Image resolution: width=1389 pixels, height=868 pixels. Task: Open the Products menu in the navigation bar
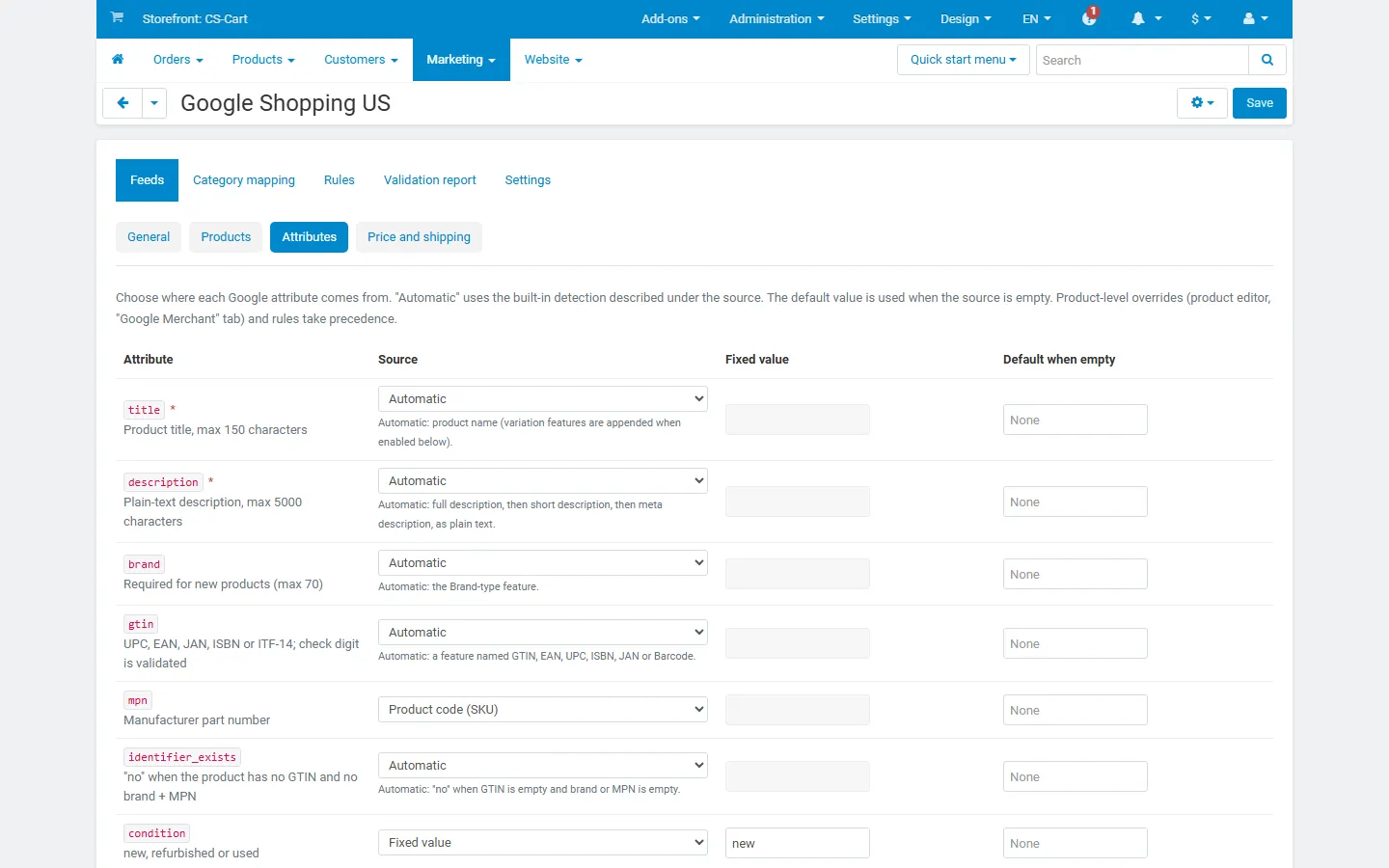click(x=263, y=60)
